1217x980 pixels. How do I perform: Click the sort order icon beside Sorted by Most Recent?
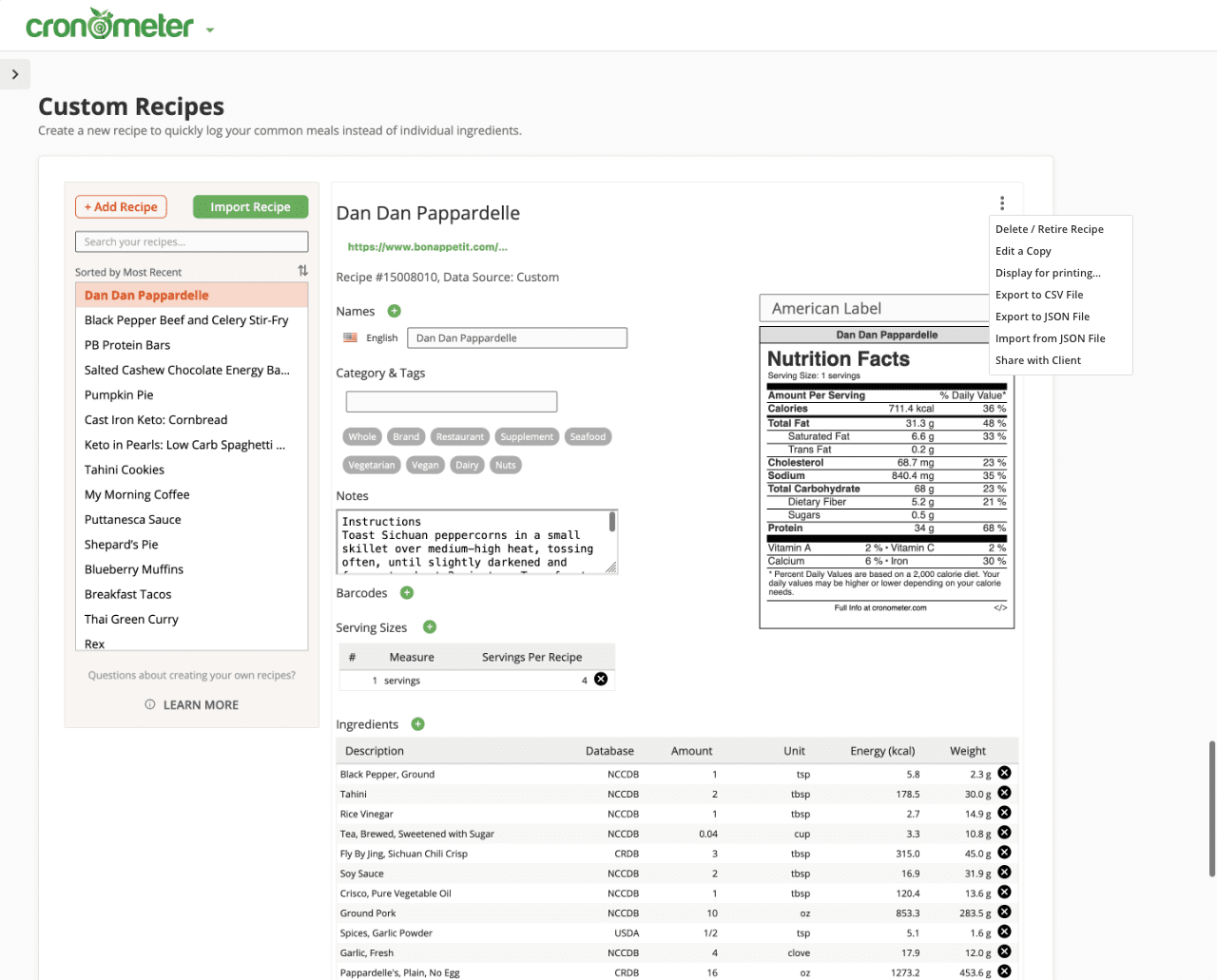click(302, 271)
